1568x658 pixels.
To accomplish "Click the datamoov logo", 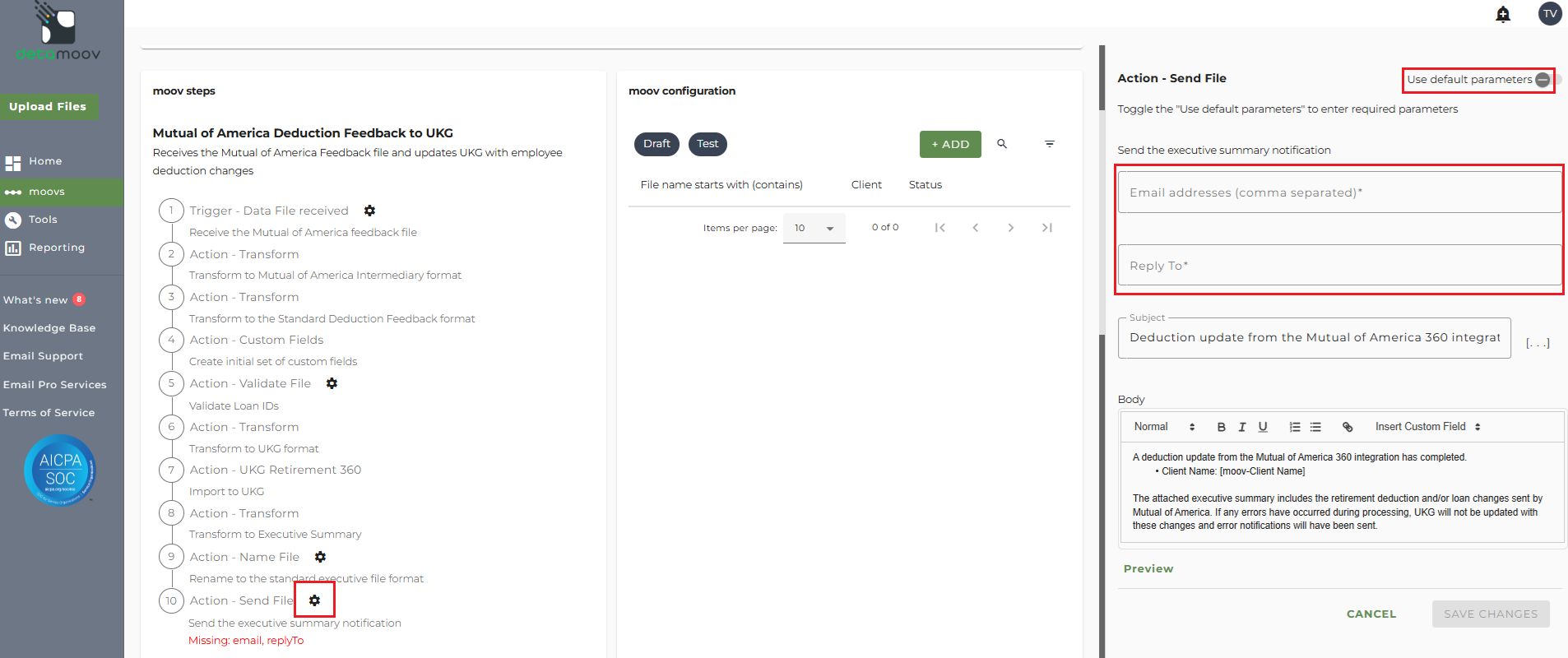I will tap(58, 33).
